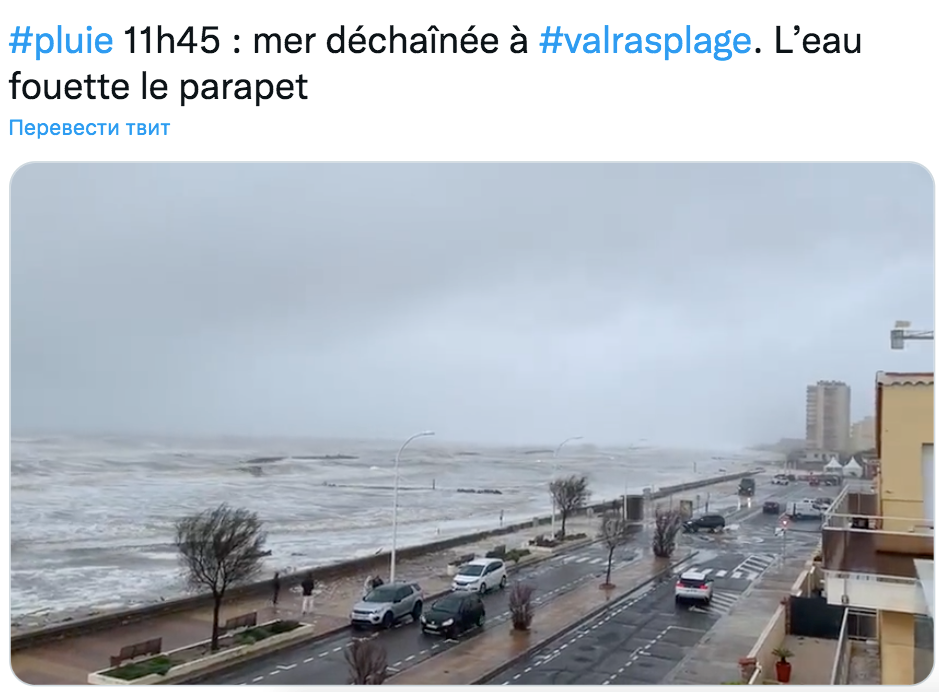Screen dimensions: 939x692
Task: Click the pedestrians standing near the parapet
Action: tap(292, 590)
